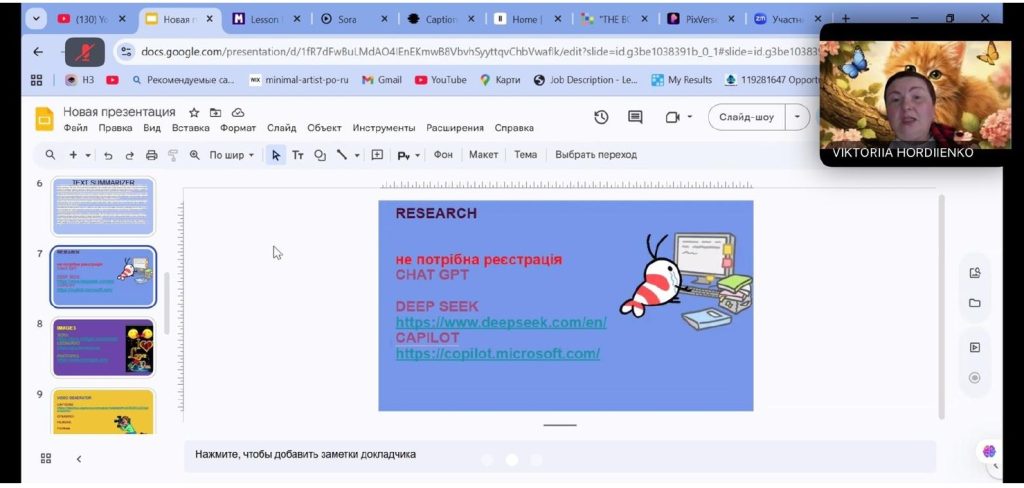Collapse the filmstrip panel arrow

click(78, 458)
